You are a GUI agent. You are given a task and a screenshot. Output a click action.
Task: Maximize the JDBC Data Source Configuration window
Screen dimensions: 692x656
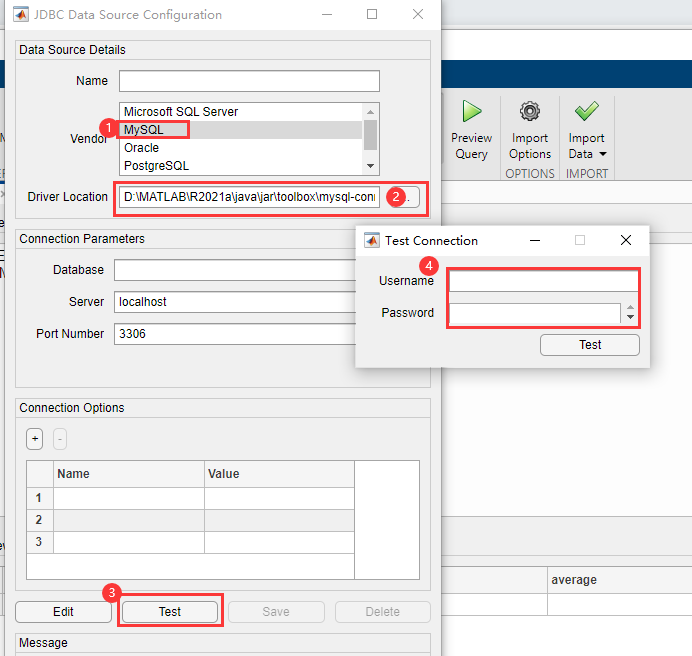tap(372, 15)
